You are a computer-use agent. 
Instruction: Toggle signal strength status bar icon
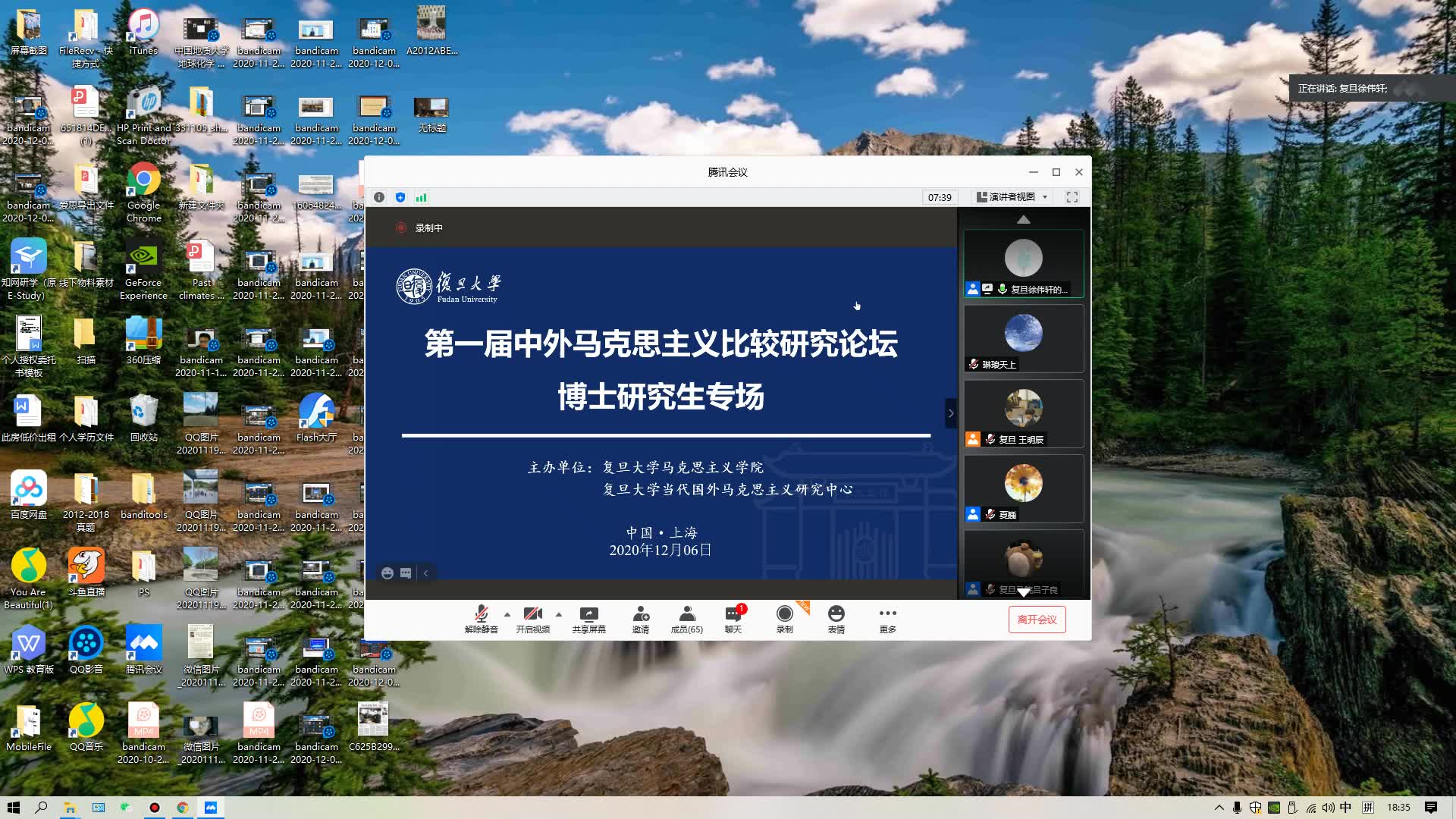420,197
